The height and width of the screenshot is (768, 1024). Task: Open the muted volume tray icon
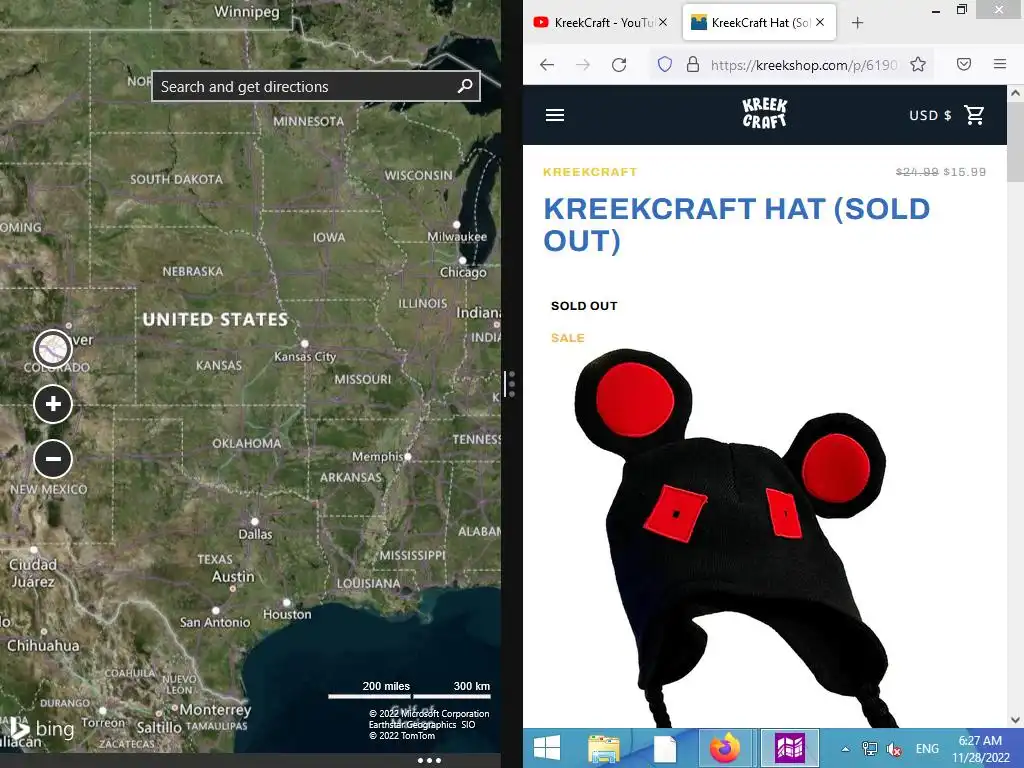click(893, 749)
